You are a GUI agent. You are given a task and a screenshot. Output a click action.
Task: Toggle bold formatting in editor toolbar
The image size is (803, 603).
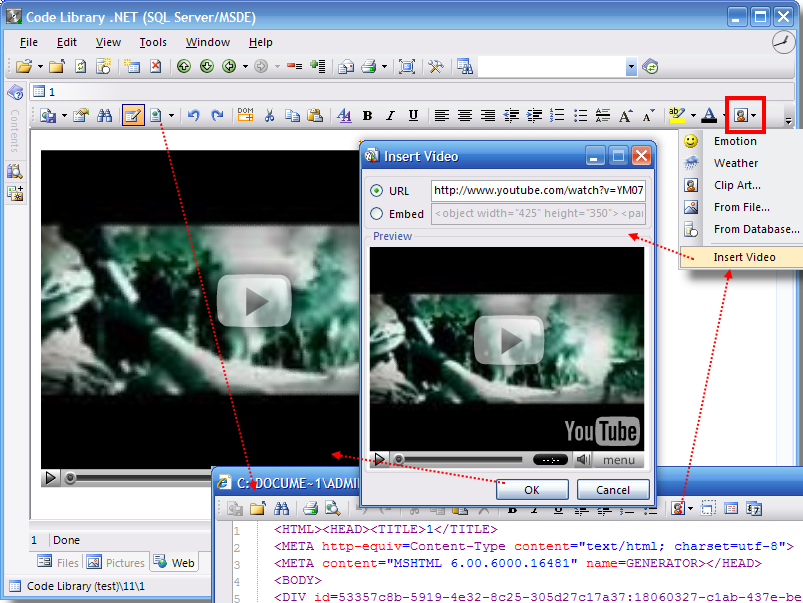367,116
